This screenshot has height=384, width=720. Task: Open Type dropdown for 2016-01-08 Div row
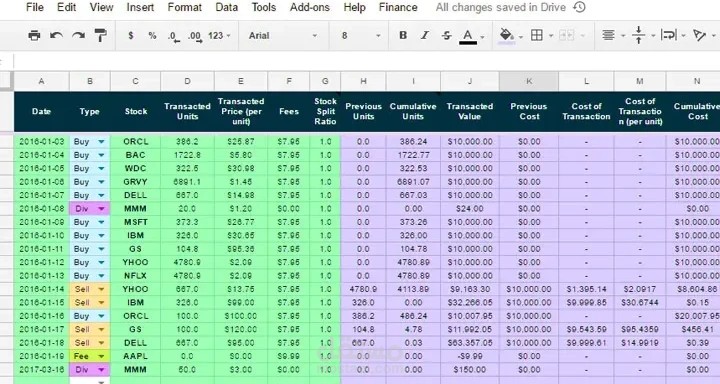101,209
